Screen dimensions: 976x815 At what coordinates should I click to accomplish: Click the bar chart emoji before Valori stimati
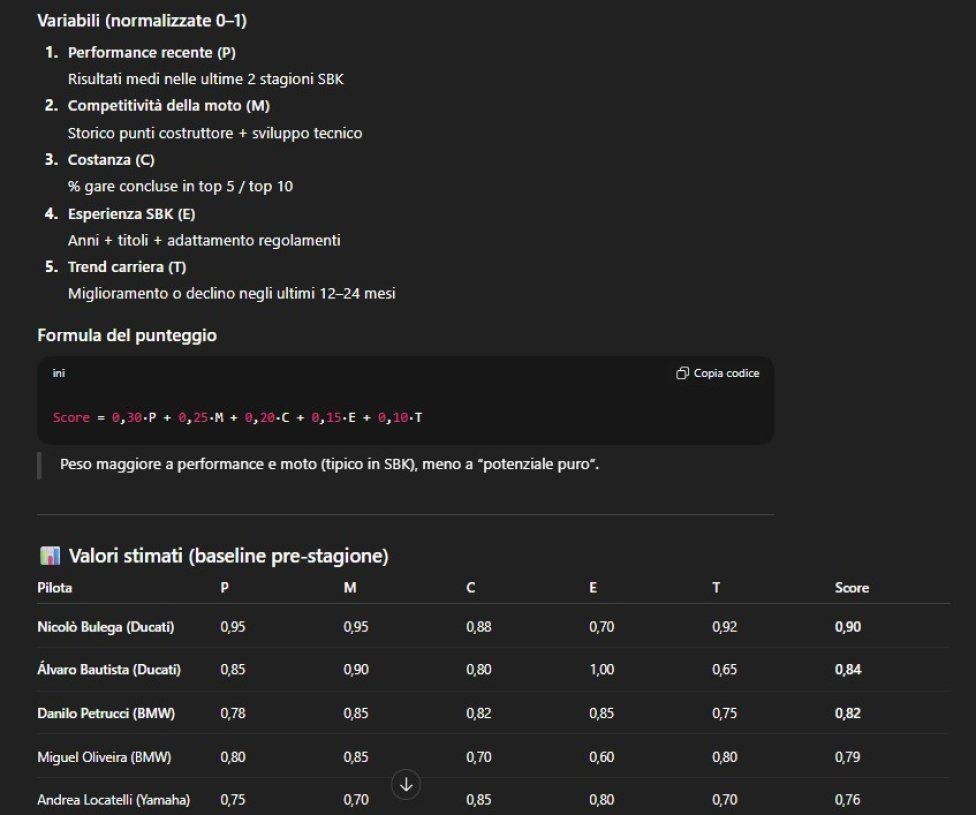tap(50, 555)
